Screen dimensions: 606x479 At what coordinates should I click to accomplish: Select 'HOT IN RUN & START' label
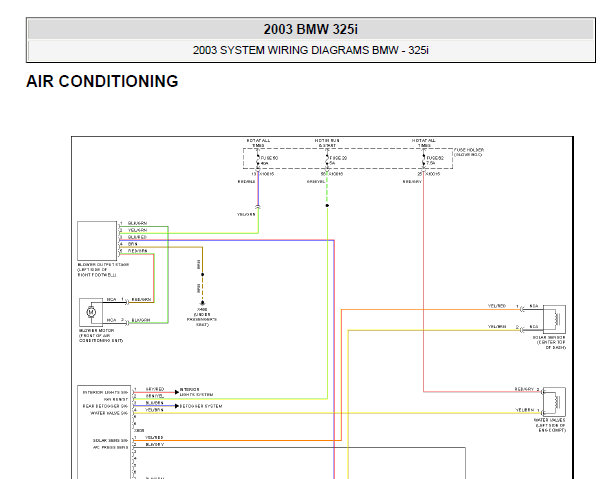coord(327,143)
